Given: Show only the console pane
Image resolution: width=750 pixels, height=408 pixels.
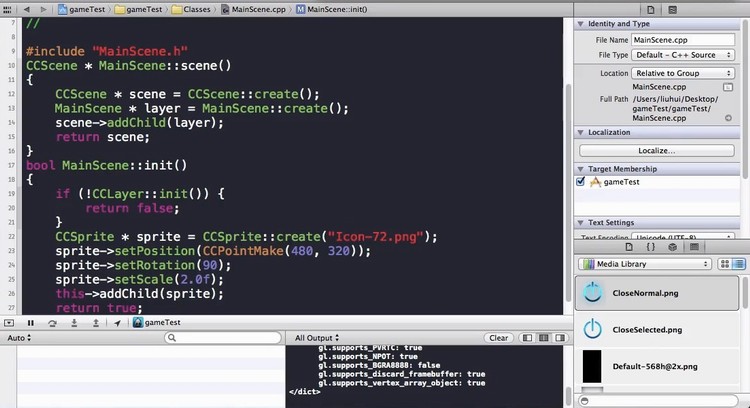Looking at the screenshot, I should pos(560,338).
